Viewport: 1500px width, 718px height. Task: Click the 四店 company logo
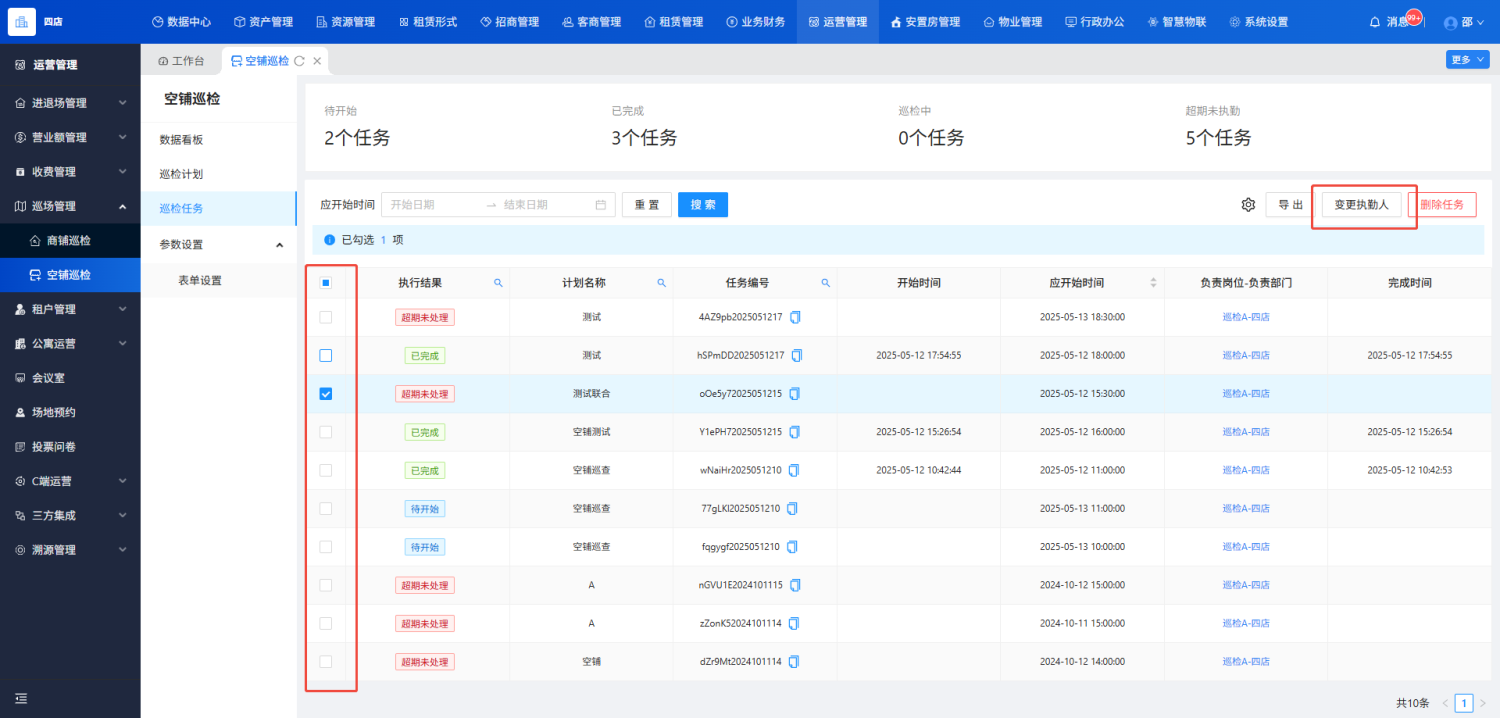[21, 21]
